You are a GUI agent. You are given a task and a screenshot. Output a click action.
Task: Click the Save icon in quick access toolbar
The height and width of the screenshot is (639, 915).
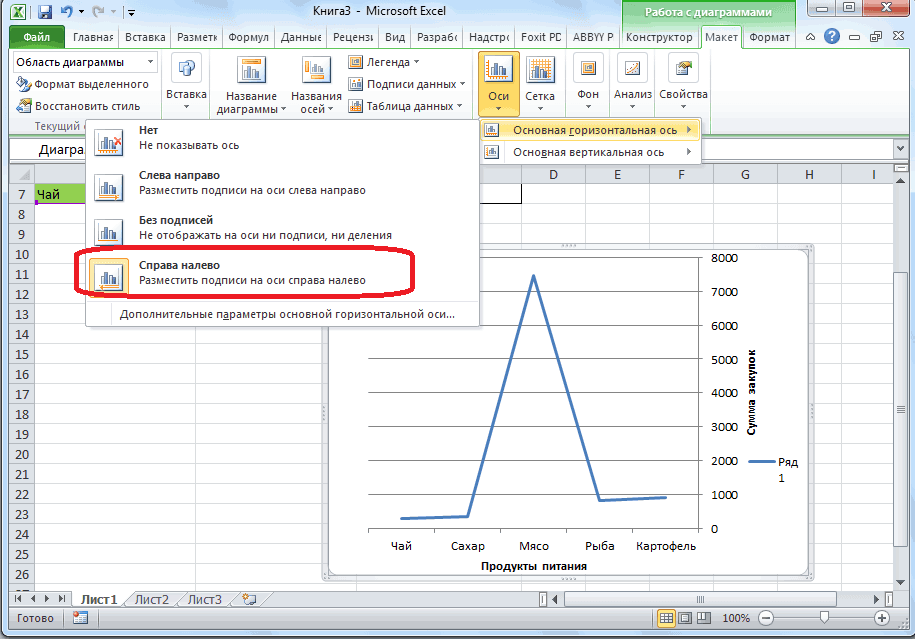point(44,12)
